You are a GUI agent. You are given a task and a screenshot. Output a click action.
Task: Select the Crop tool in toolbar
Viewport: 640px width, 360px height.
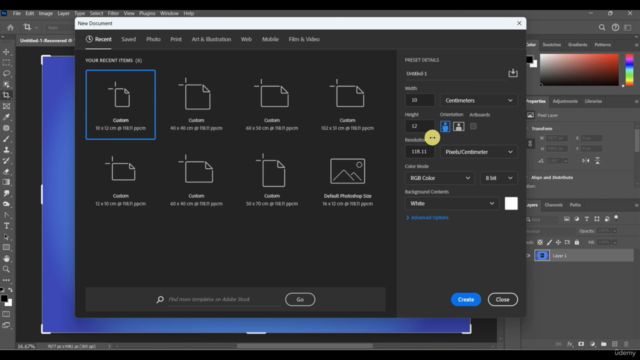7,95
